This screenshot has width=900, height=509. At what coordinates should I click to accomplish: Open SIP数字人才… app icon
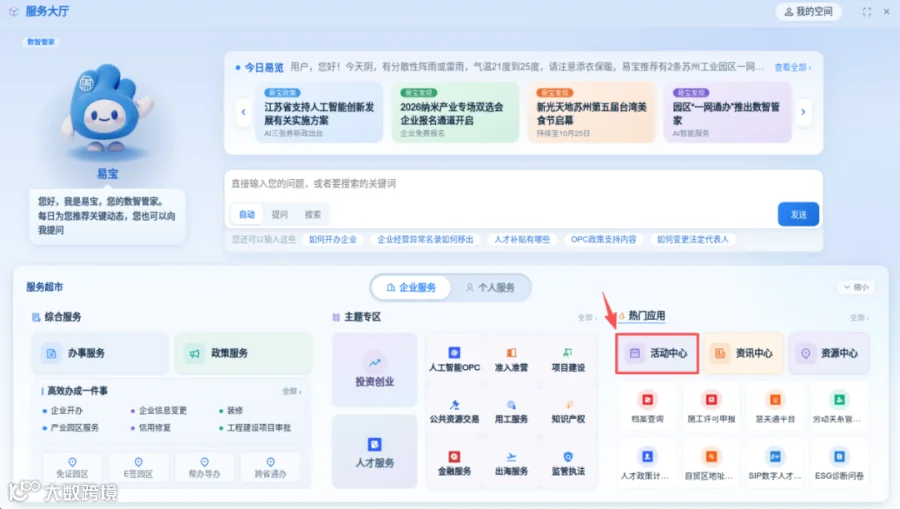775,457
